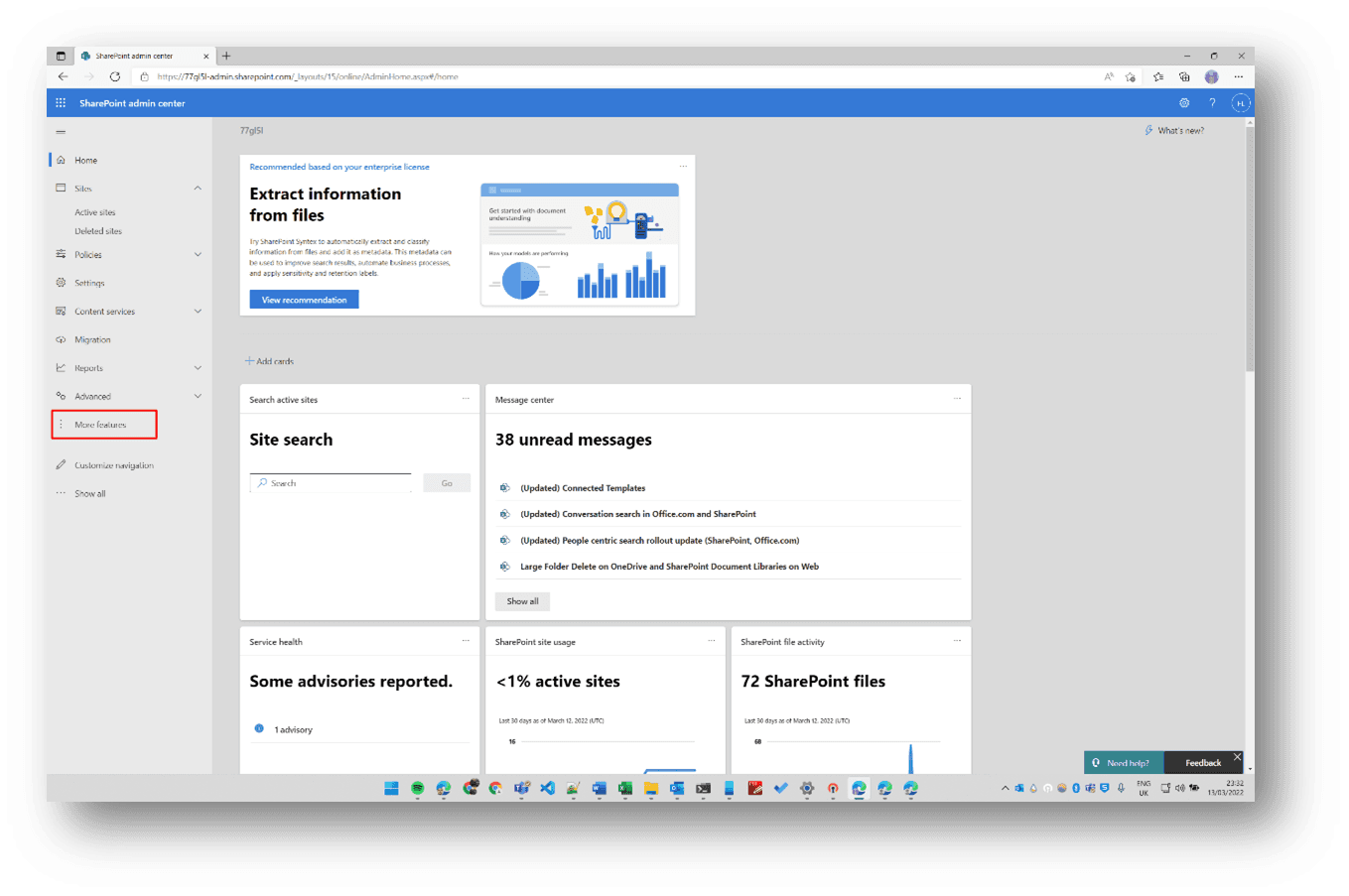
Task: Open the account manager avatar in SharePoint header
Action: (x=1240, y=103)
